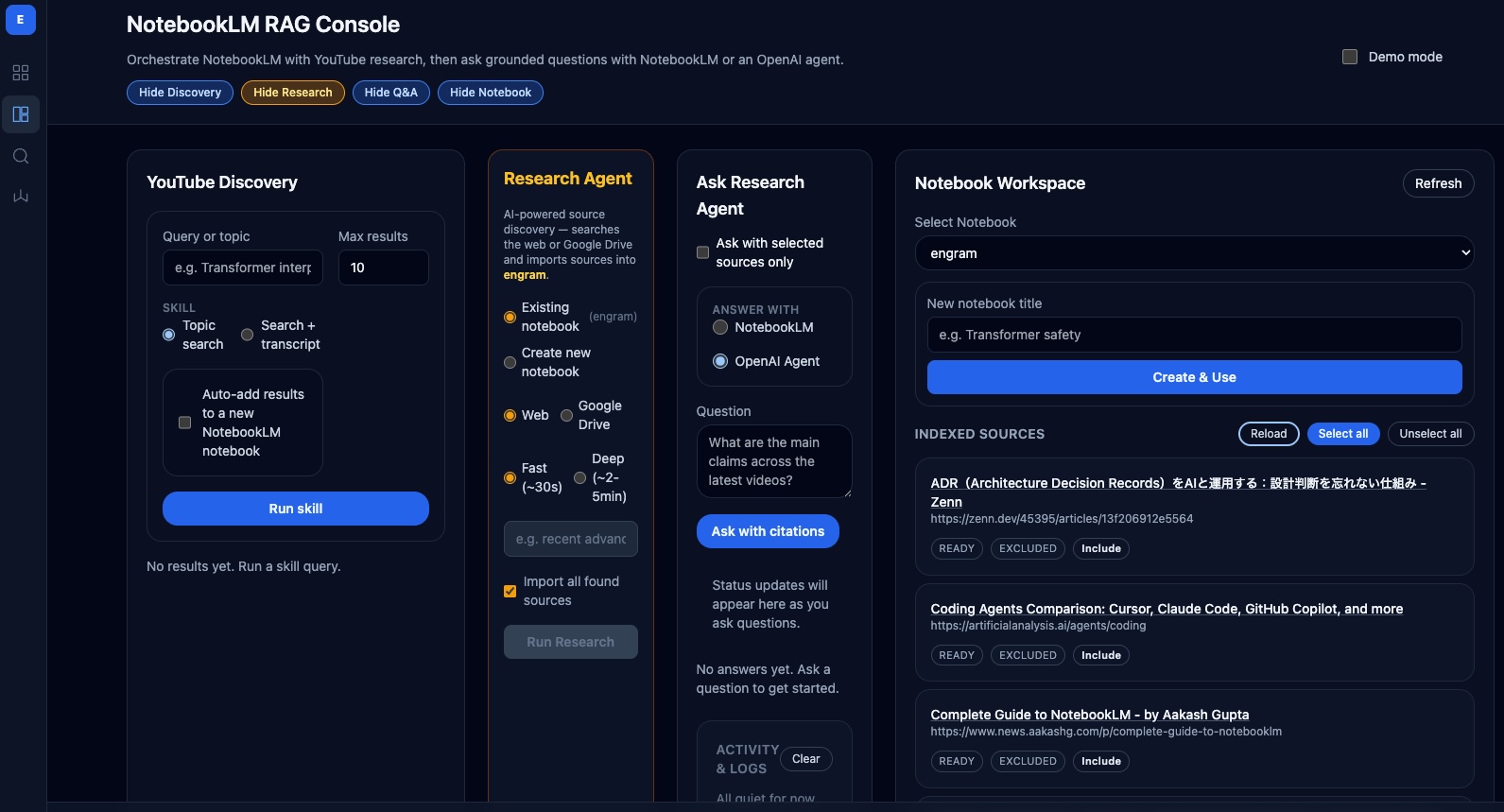Open the ADR Architecture Decision Records Zenn link
This screenshot has width=1504, height=812.
[1178, 492]
